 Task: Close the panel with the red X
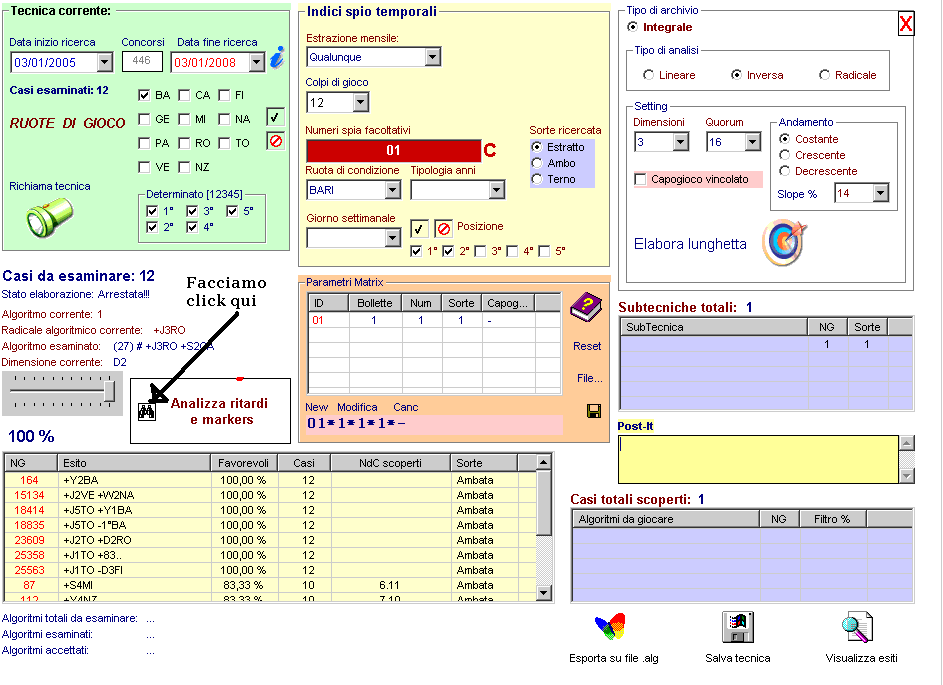coord(906,24)
